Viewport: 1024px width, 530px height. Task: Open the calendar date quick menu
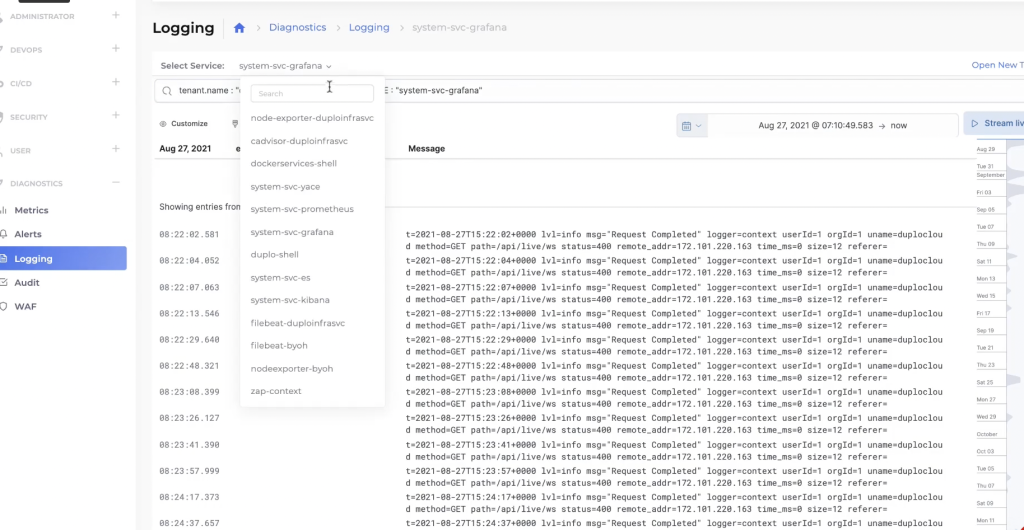(691, 126)
